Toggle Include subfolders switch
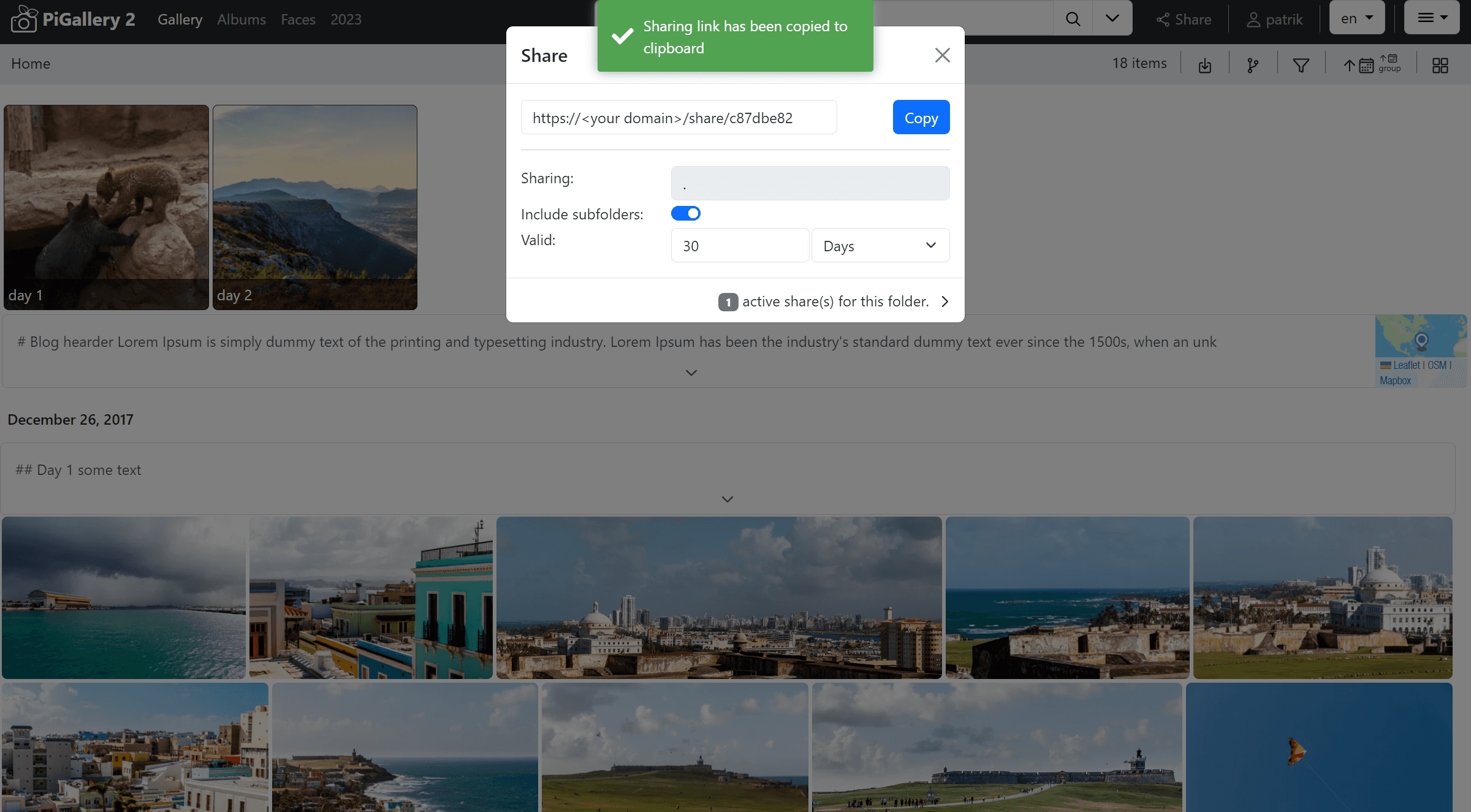 (x=685, y=213)
